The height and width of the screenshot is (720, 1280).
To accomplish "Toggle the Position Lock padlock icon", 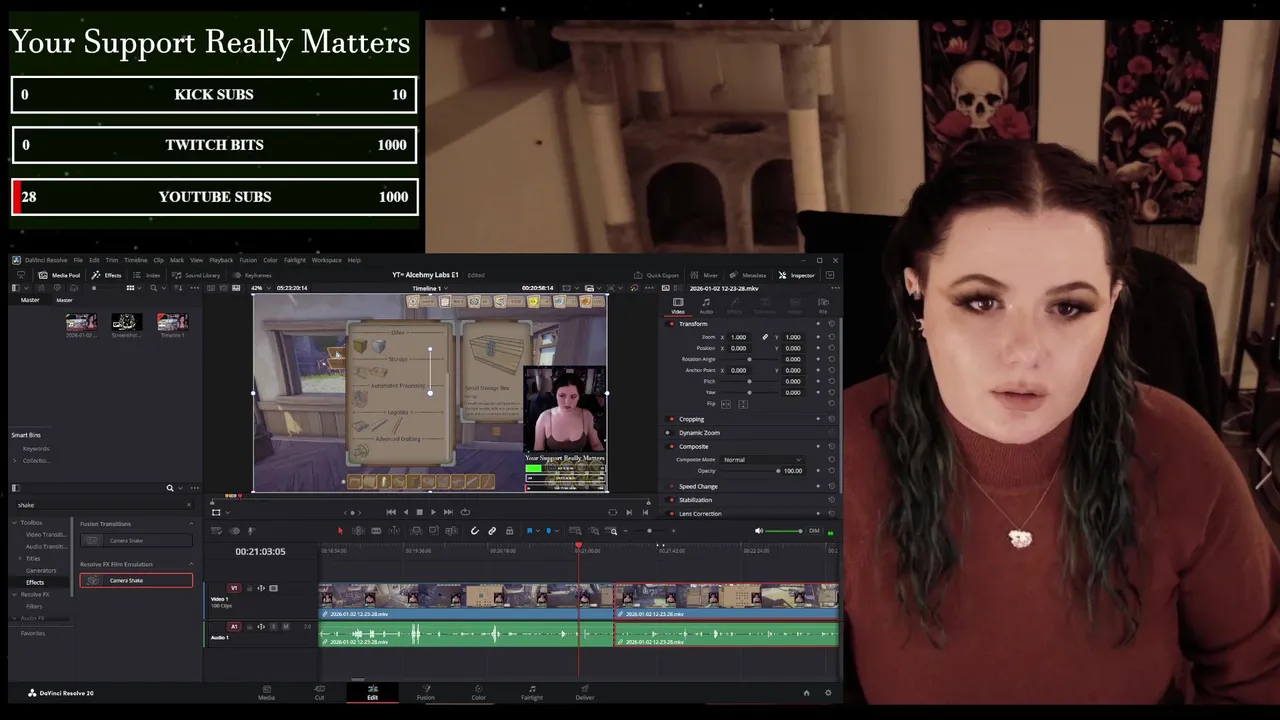I will (x=509, y=531).
